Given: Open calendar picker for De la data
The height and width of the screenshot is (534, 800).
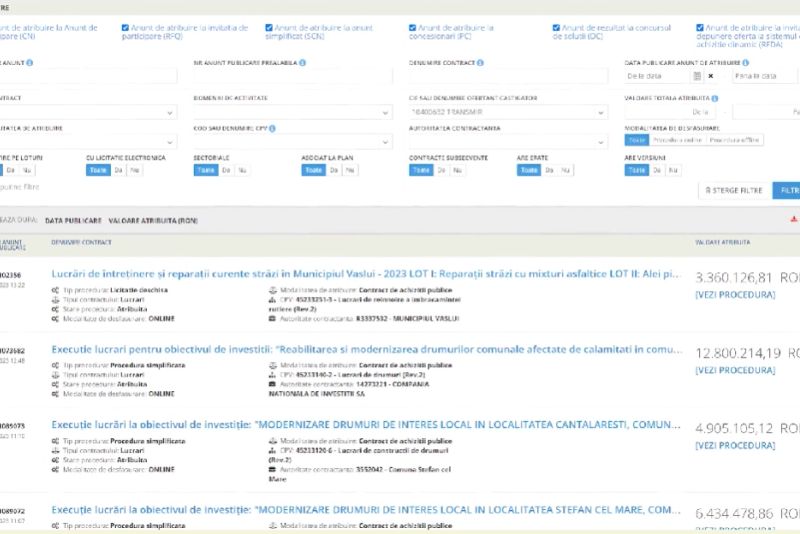Looking at the screenshot, I should tap(698, 76).
